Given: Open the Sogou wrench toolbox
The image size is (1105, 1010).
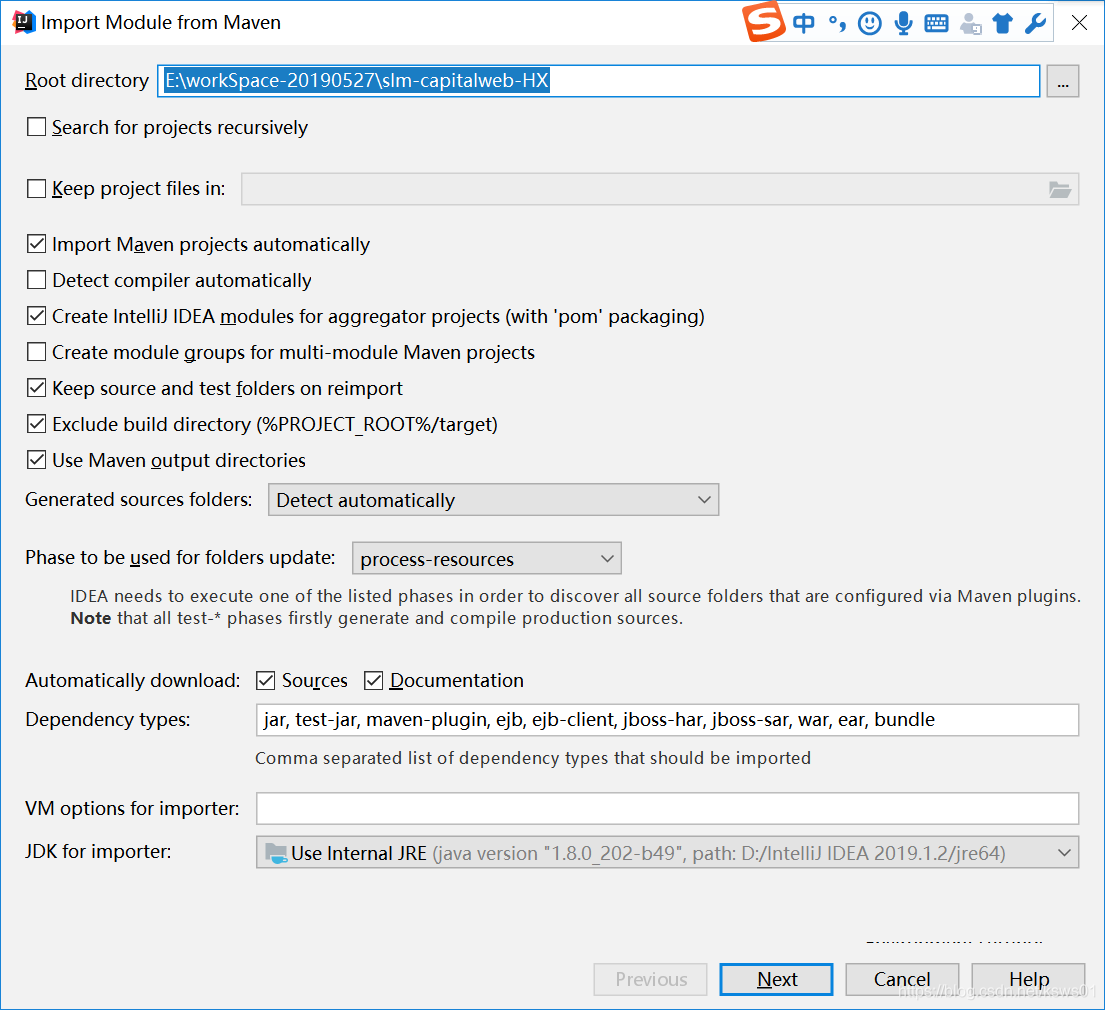Looking at the screenshot, I should pyautogui.click(x=1035, y=23).
